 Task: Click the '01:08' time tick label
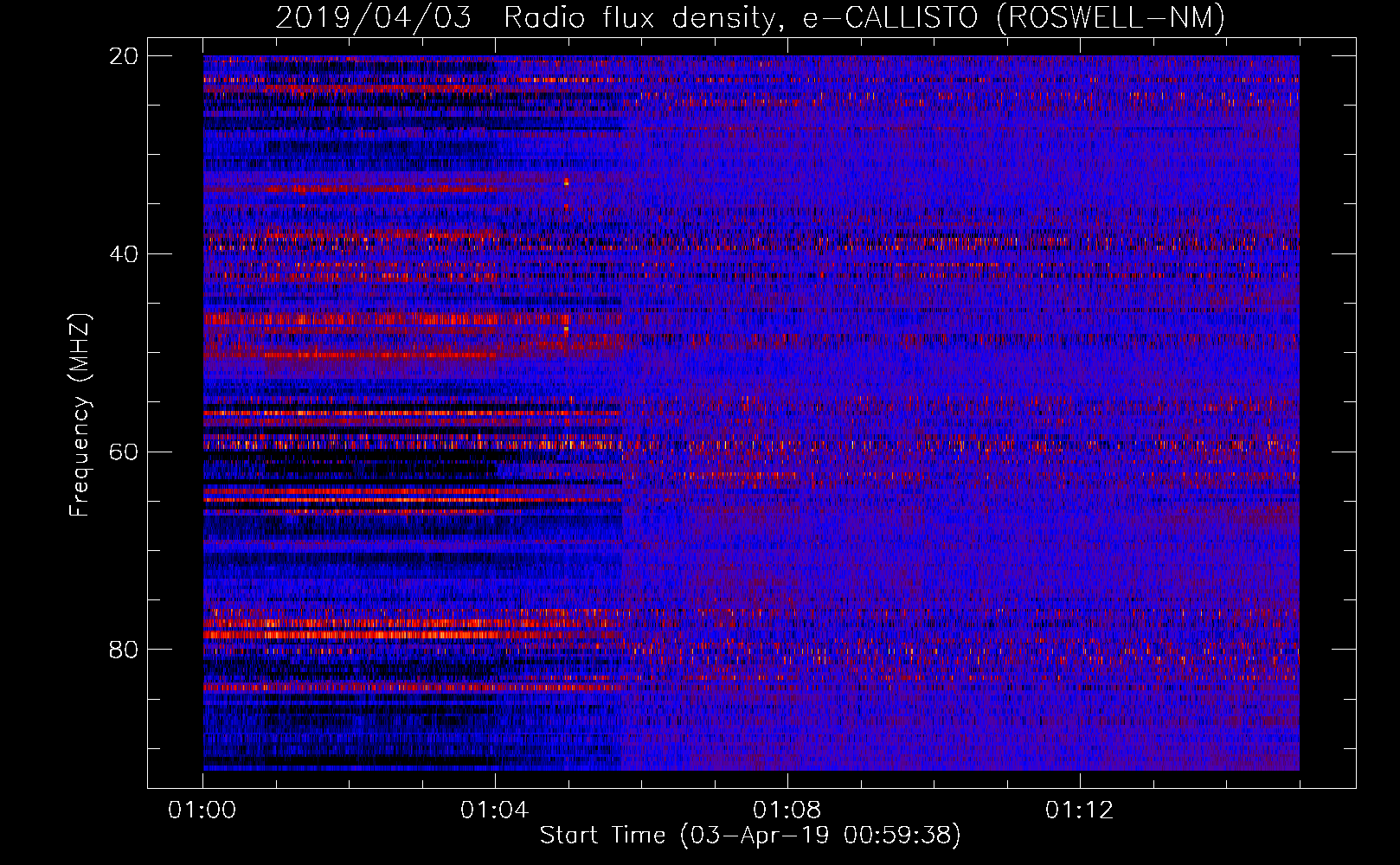pos(787,811)
